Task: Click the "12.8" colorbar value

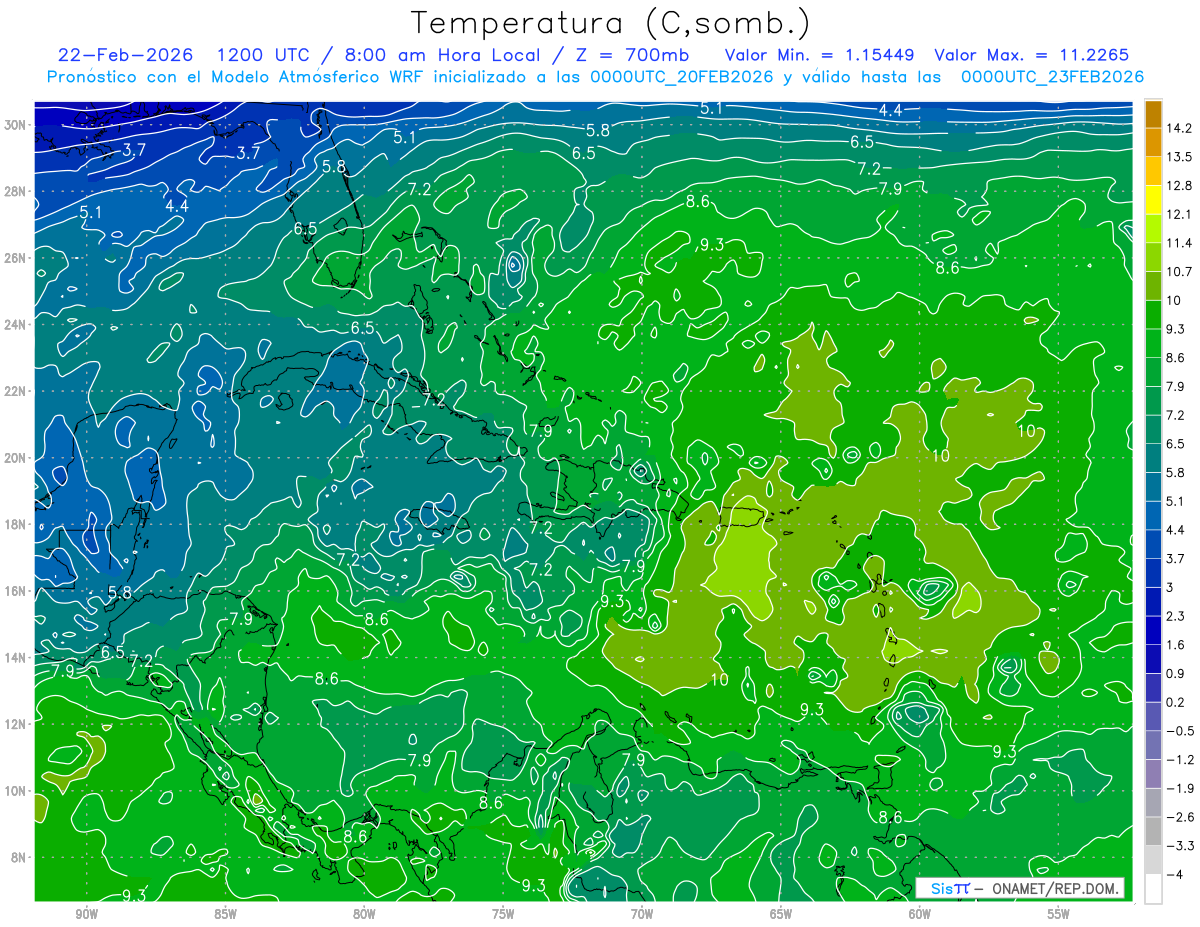Action: click(1181, 186)
